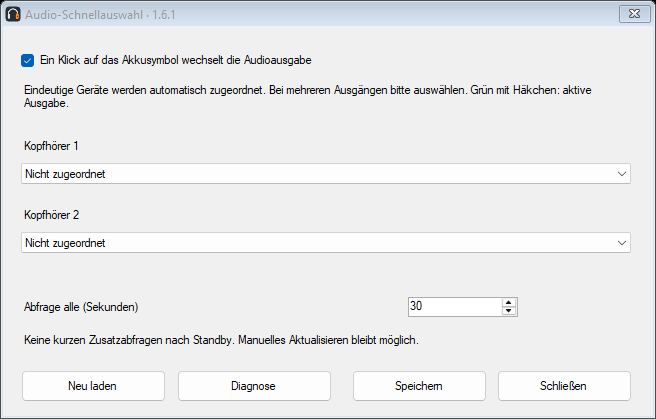
Task: Click the 'Keine kurzen Zusatzabfragen nach Standby' text
Action: pyautogui.click(x=128, y=340)
